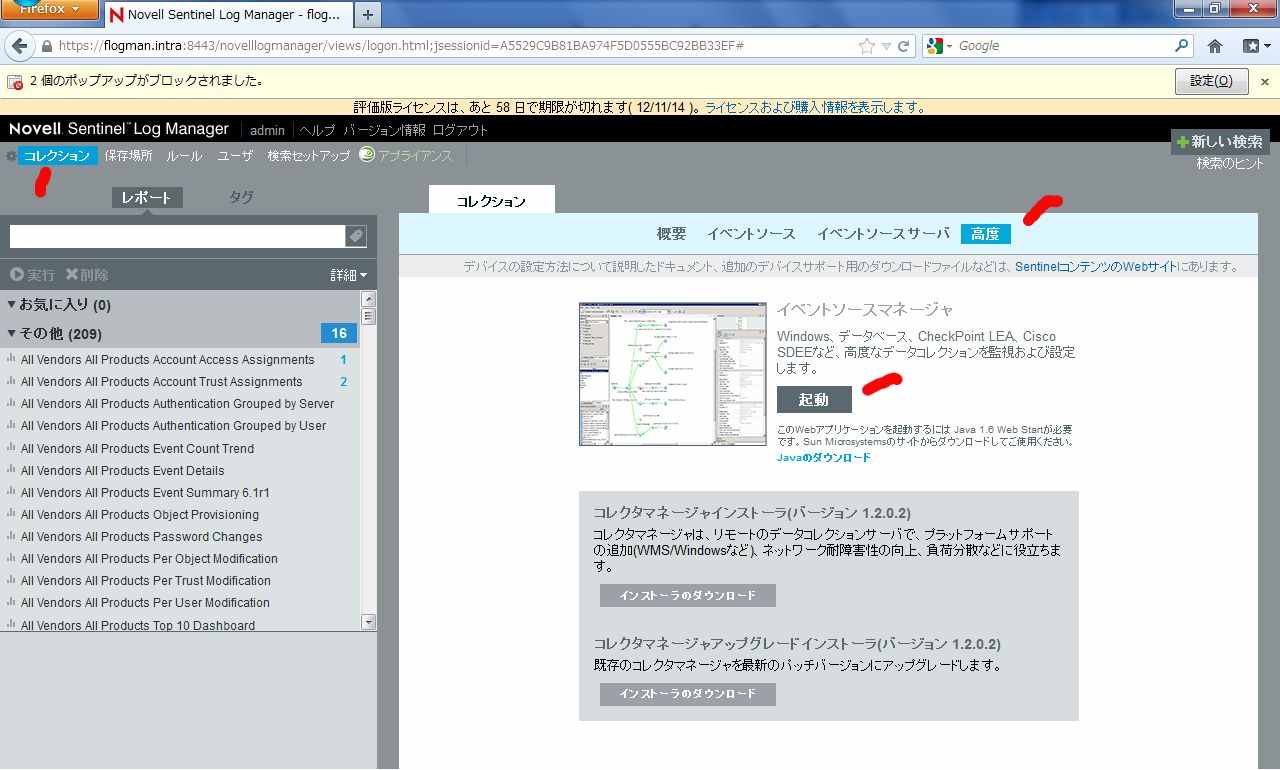Select All Vendors All Products Event Count Trend

[x=137, y=449]
